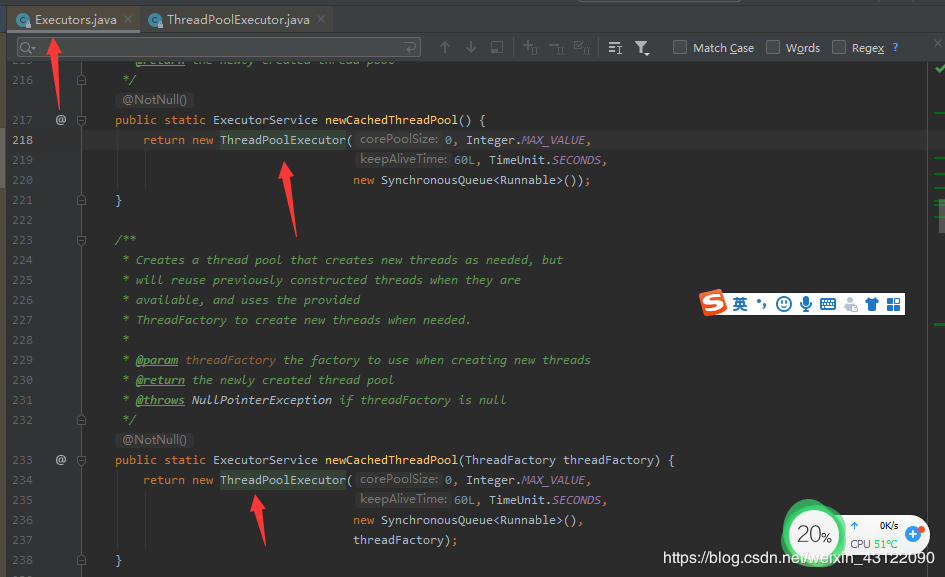The image size is (945, 577).
Task: Open the Sogou emoji smiley icon
Action: tap(783, 304)
